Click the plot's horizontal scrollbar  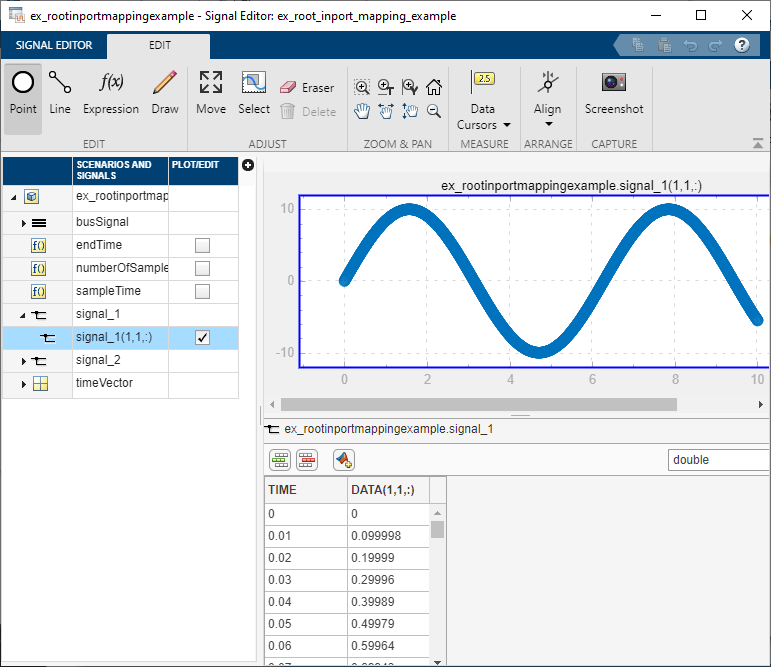478,405
